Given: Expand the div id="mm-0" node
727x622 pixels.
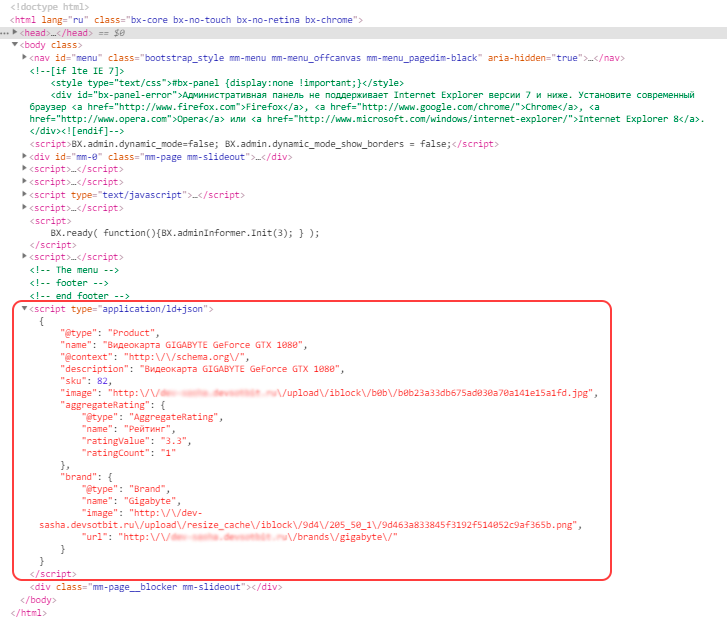Looking at the screenshot, I should (25, 157).
